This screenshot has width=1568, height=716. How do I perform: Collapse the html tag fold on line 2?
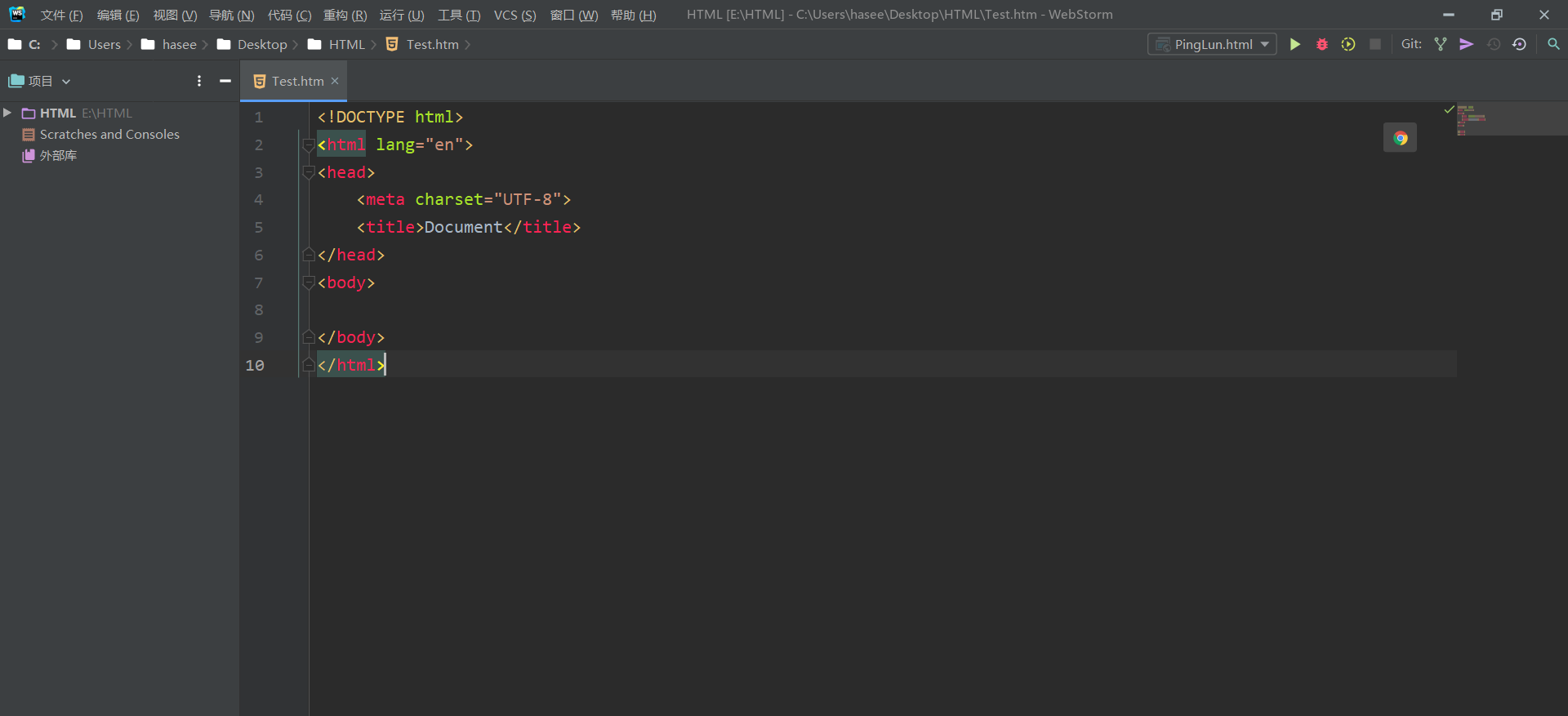pyautogui.click(x=309, y=145)
